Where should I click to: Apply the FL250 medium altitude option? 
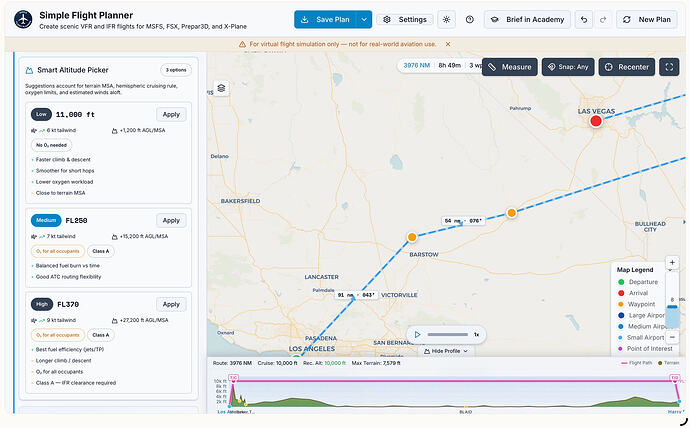pos(171,220)
